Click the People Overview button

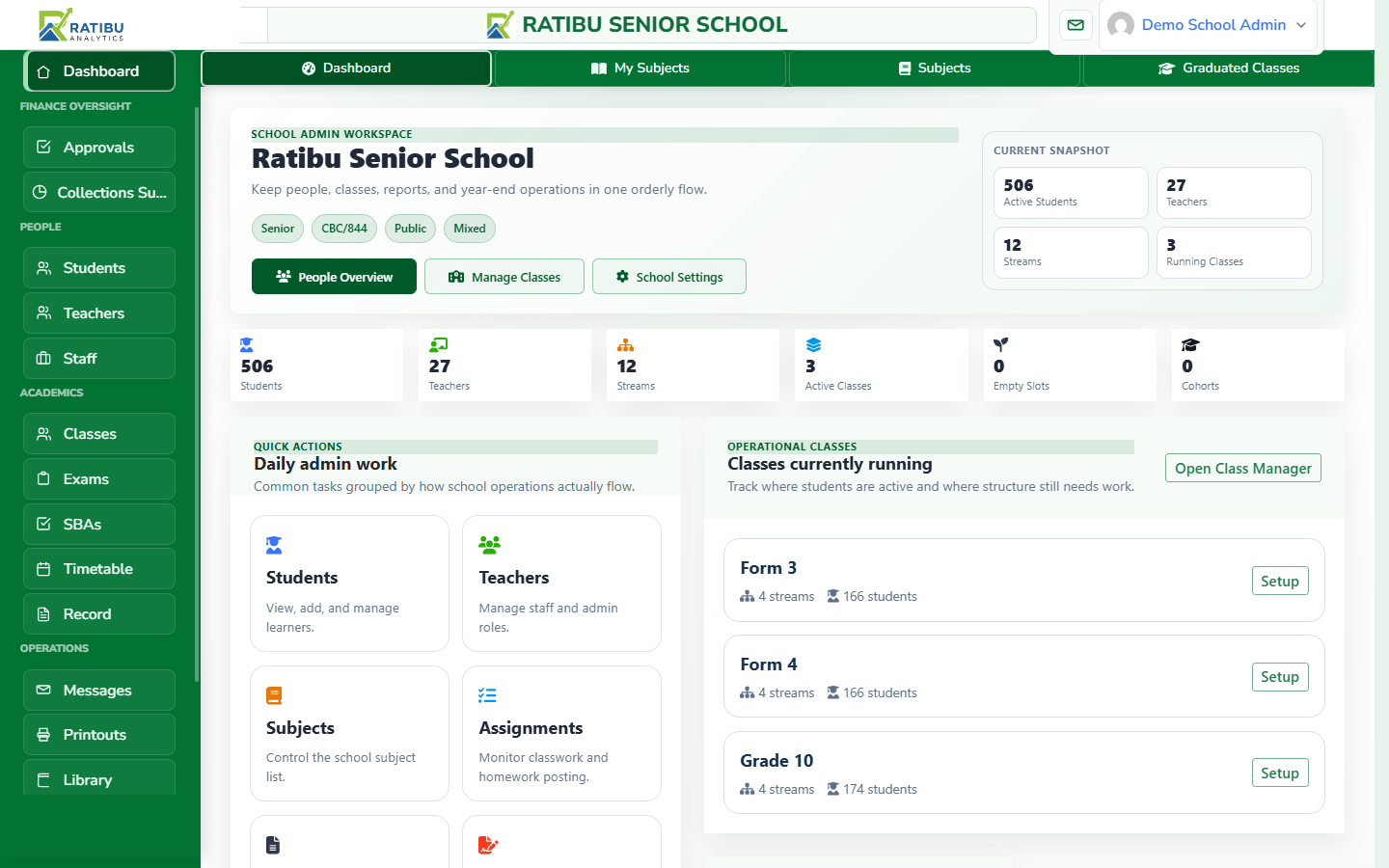pyautogui.click(x=334, y=277)
